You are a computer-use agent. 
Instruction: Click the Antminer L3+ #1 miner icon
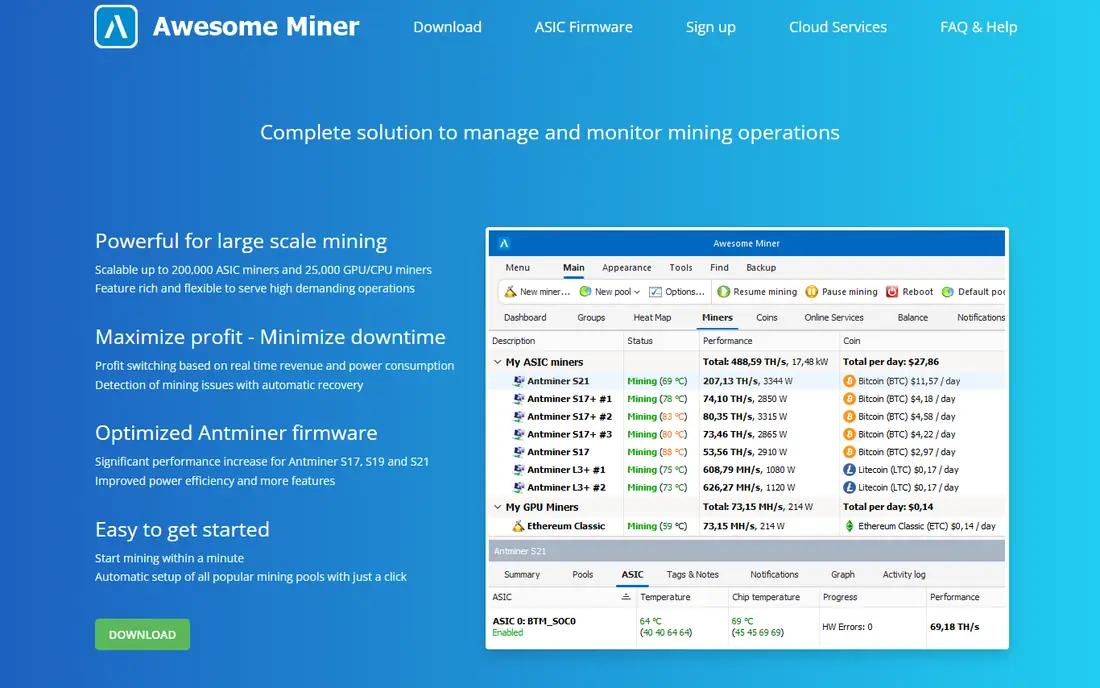518,469
